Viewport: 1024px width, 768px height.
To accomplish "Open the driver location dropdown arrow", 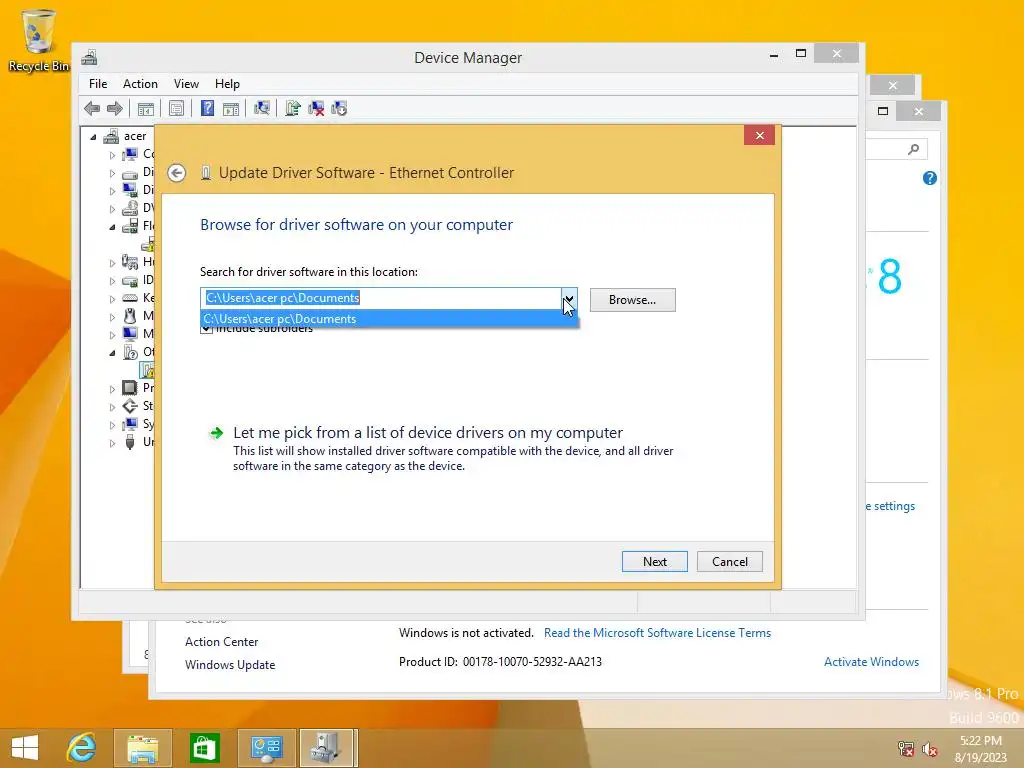I will coord(569,298).
